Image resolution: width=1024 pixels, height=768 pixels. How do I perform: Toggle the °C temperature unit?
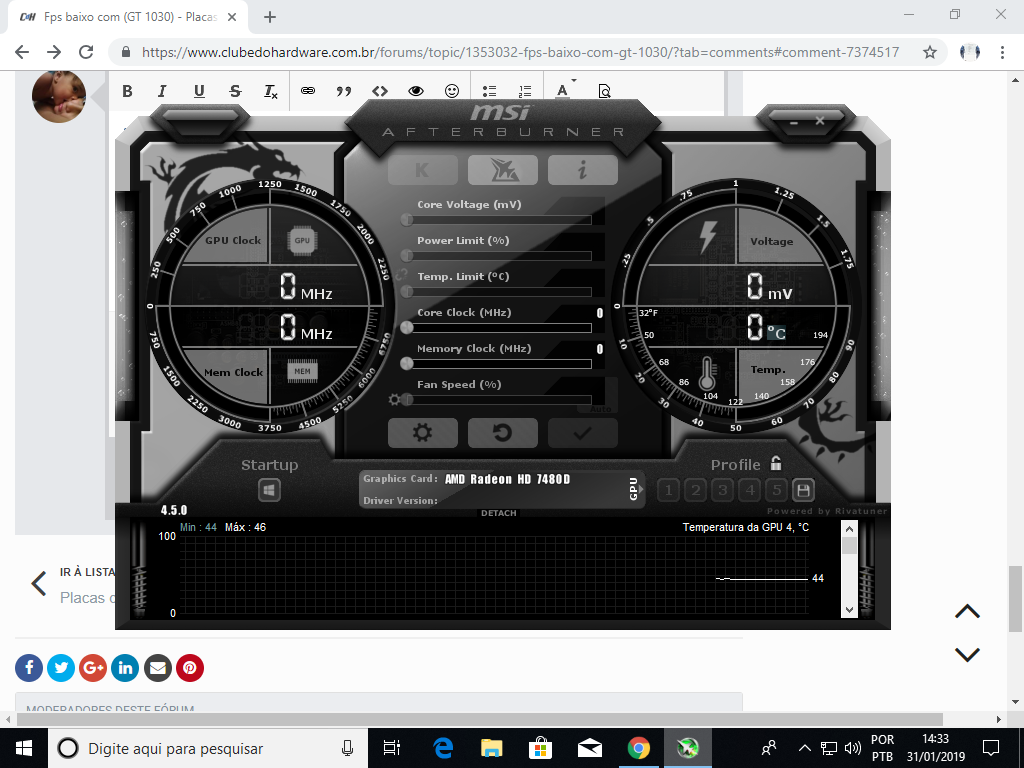(776, 333)
